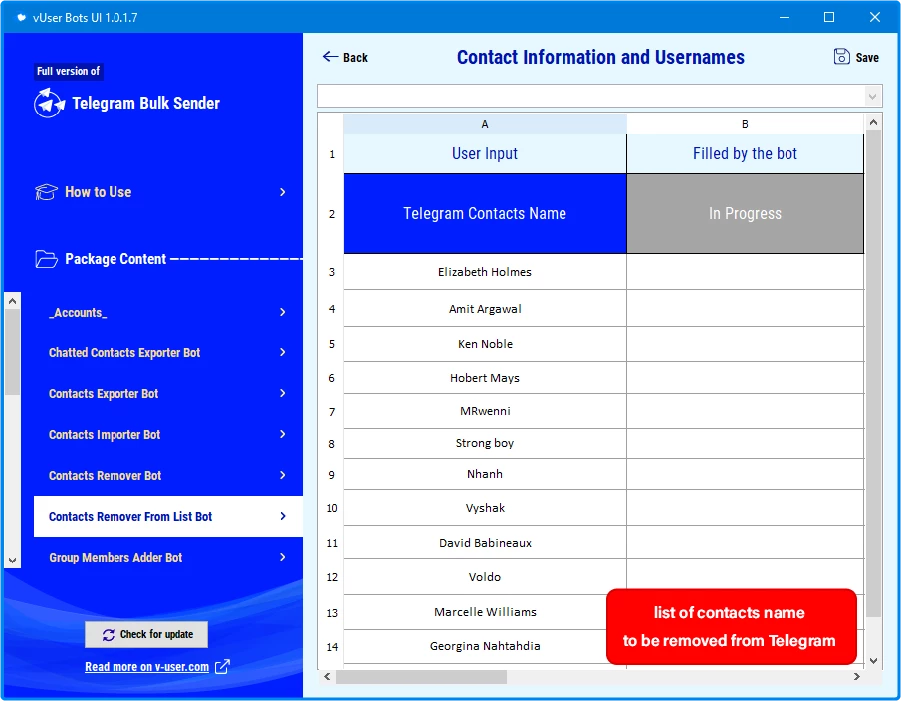Select column B header
The width and height of the screenshot is (901, 701).
745,124
